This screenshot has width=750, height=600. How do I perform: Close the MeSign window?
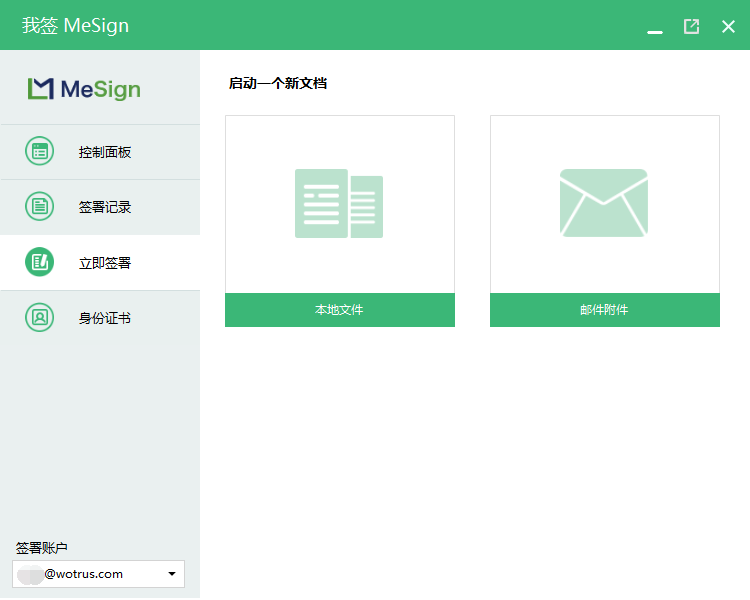tap(728, 26)
